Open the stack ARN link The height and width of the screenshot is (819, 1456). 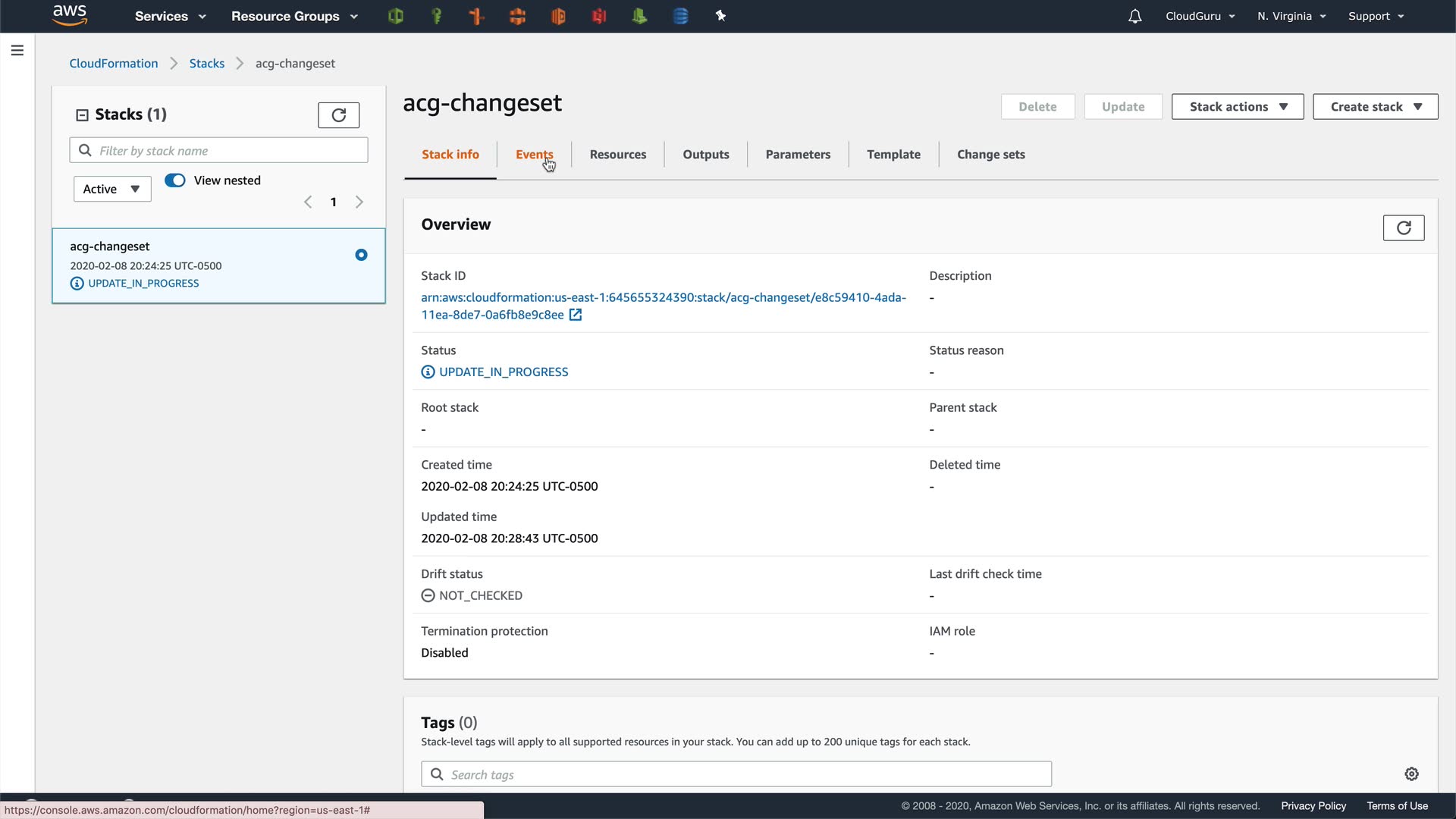coord(663,297)
